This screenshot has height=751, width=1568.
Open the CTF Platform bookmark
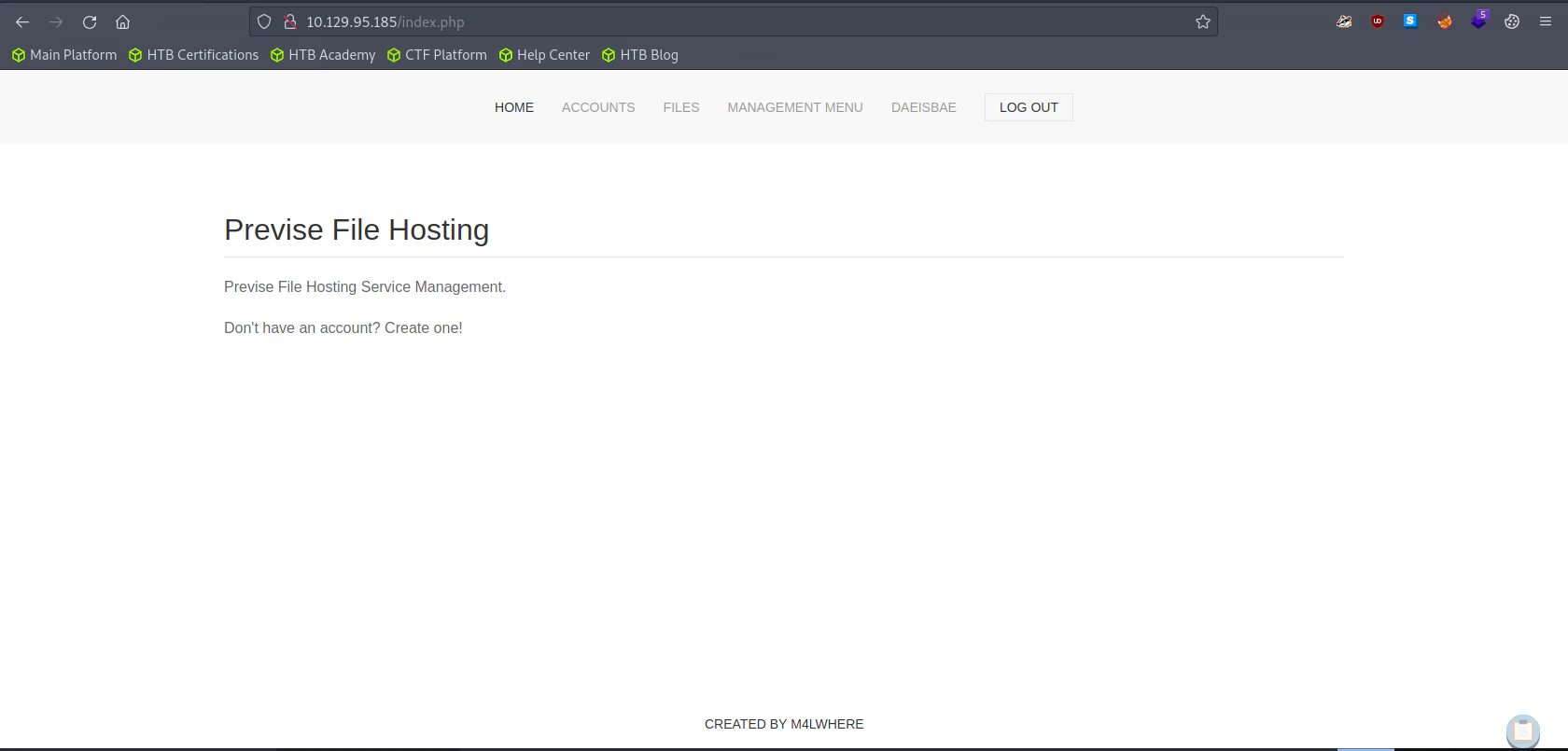437,55
